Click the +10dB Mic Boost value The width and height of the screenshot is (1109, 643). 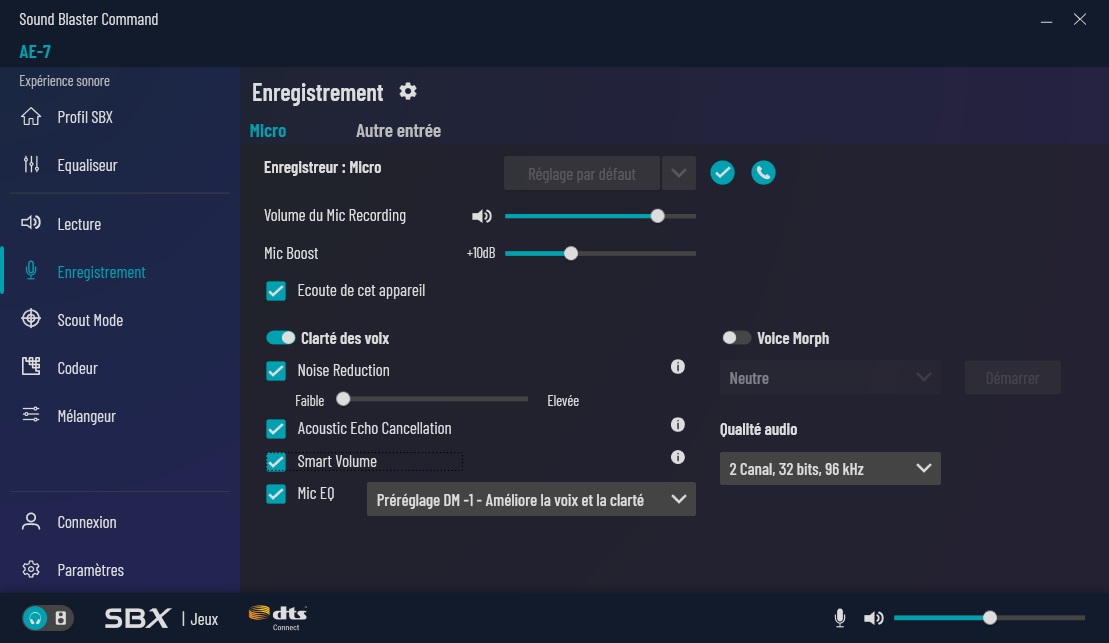pos(481,253)
